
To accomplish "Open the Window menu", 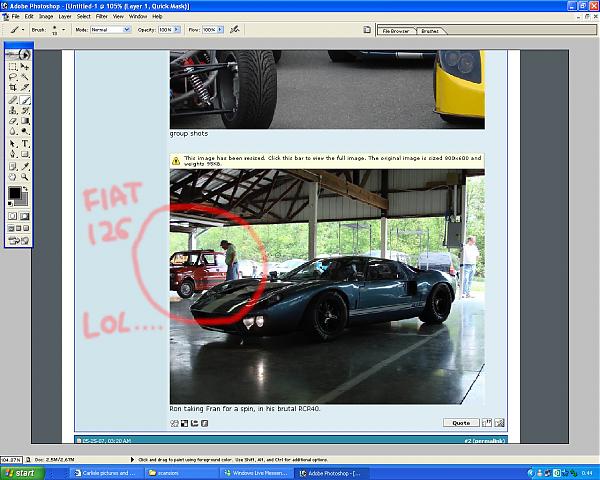I will tap(138, 16).
